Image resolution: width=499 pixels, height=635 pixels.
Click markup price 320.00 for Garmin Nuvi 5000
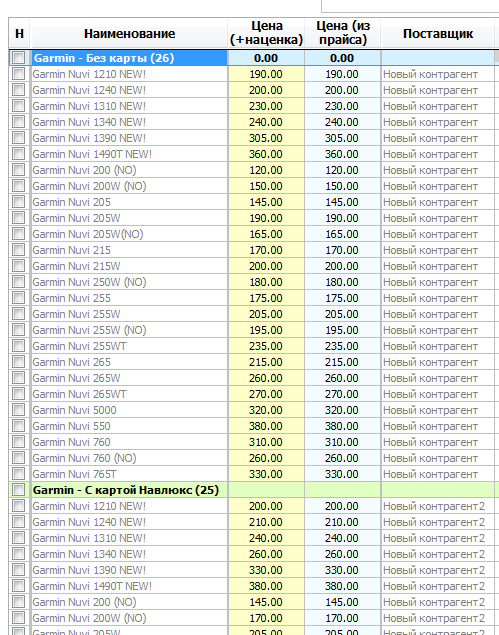point(266,410)
